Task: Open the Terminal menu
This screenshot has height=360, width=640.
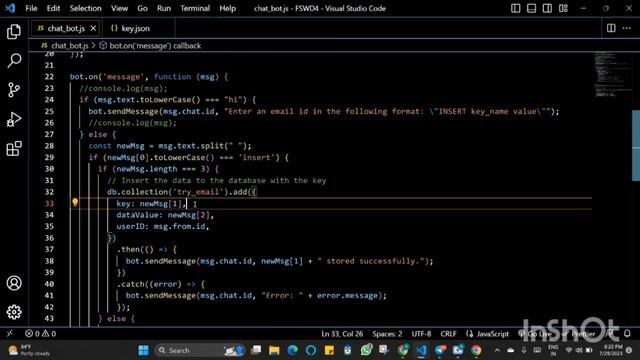Action: [x=195, y=8]
